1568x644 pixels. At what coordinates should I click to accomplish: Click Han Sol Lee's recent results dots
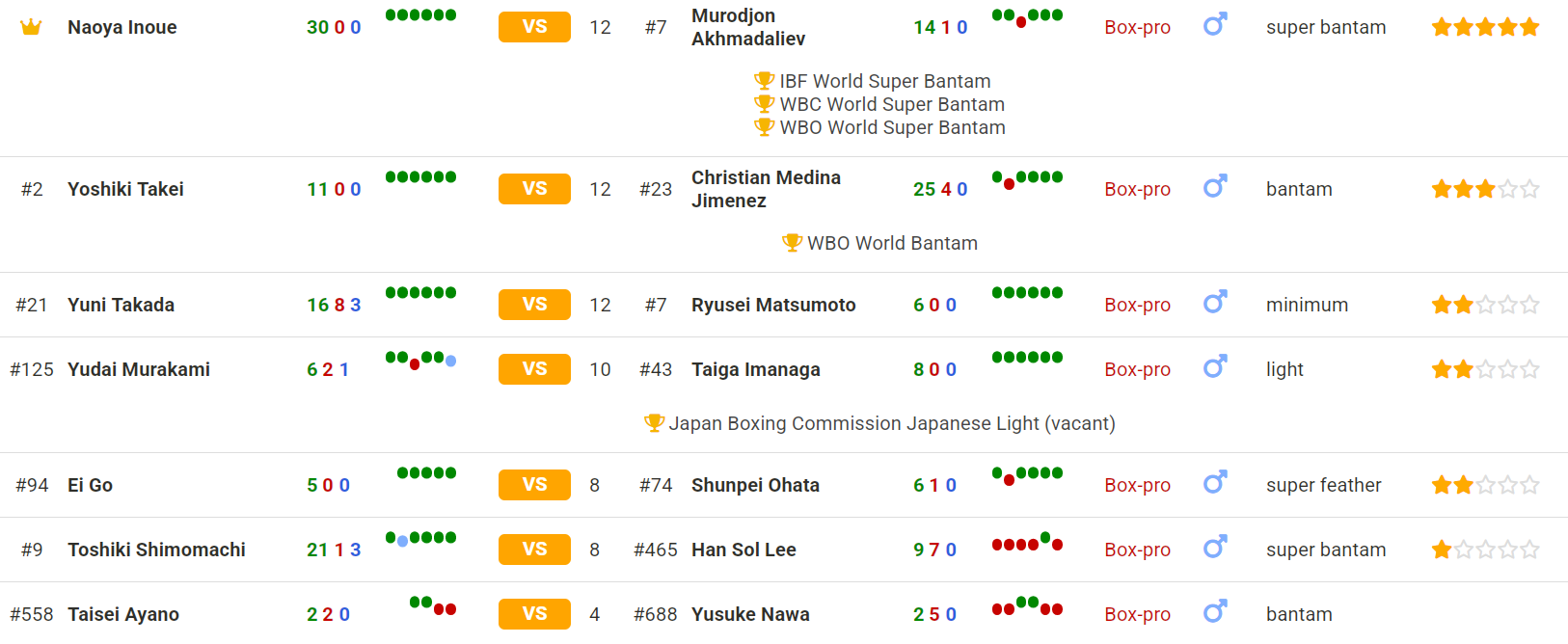(1027, 543)
